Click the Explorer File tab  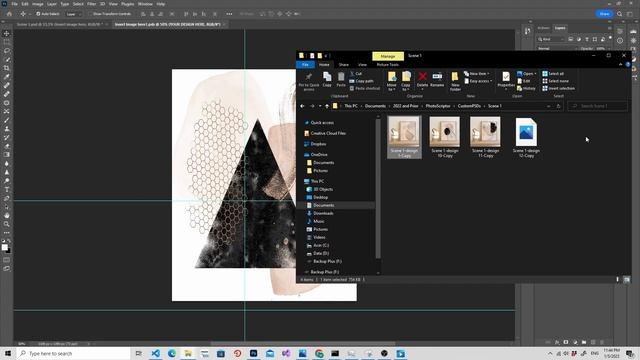point(305,64)
